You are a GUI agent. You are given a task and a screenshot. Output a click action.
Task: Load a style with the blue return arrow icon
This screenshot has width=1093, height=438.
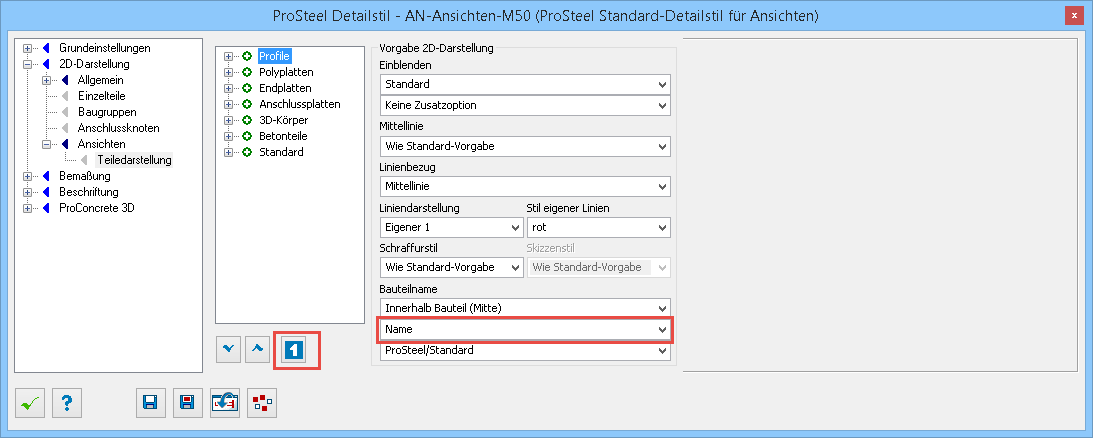pyautogui.click(x=225, y=402)
